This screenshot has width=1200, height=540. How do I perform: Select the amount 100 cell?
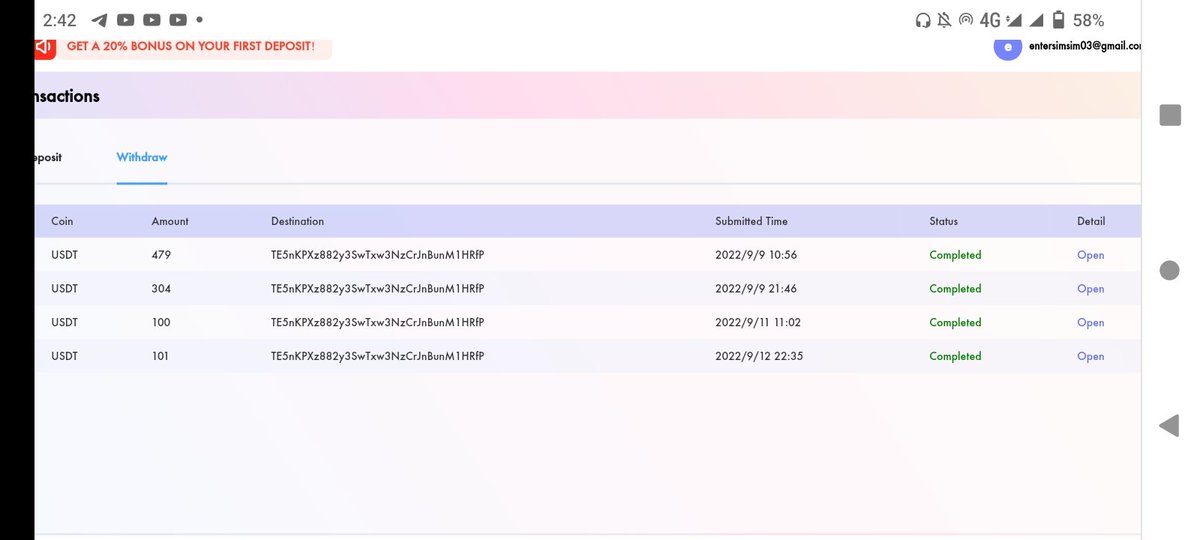161,323
